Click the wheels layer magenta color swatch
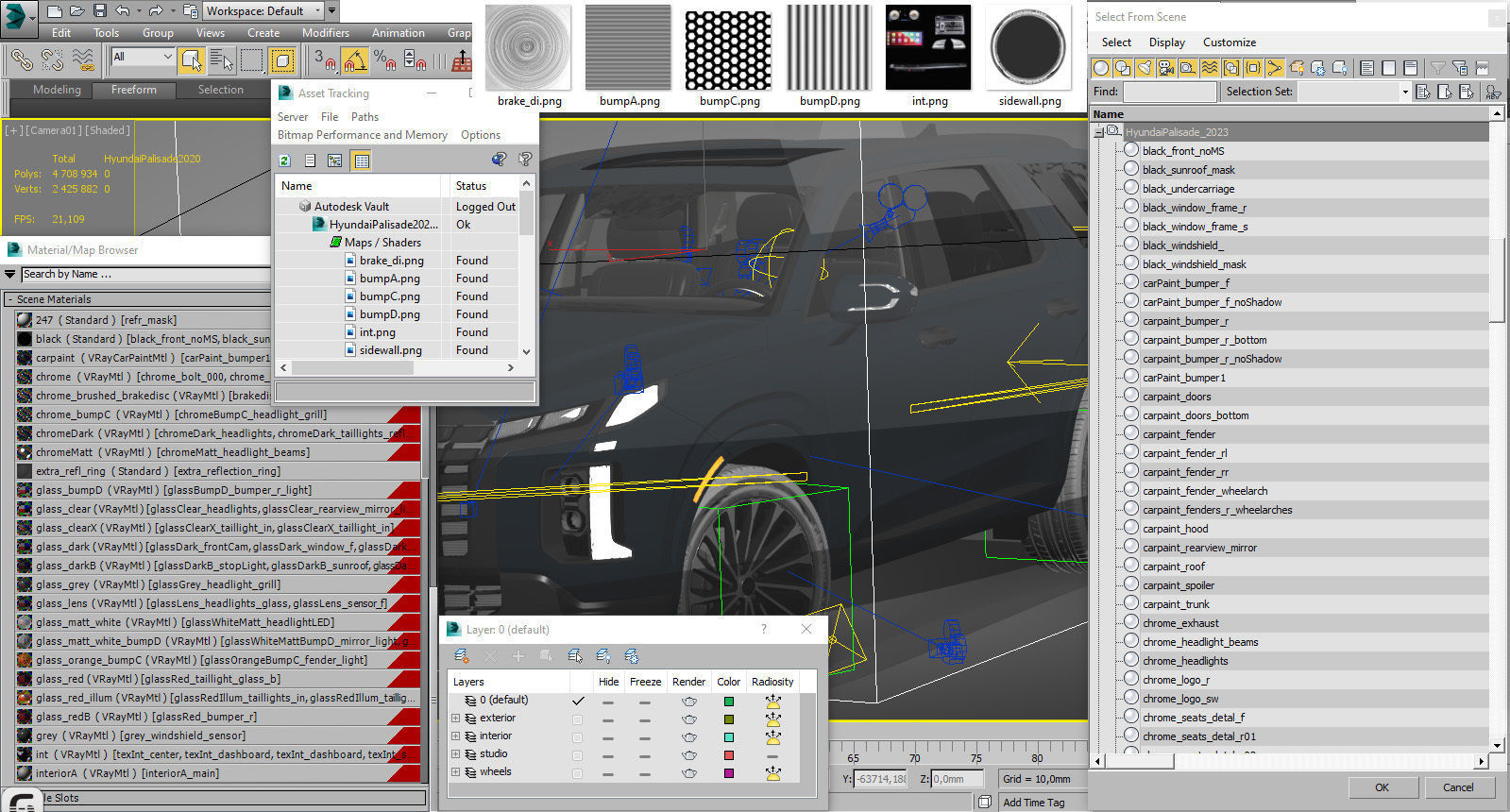Viewport: 1510px width, 812px height. point(728,773)
